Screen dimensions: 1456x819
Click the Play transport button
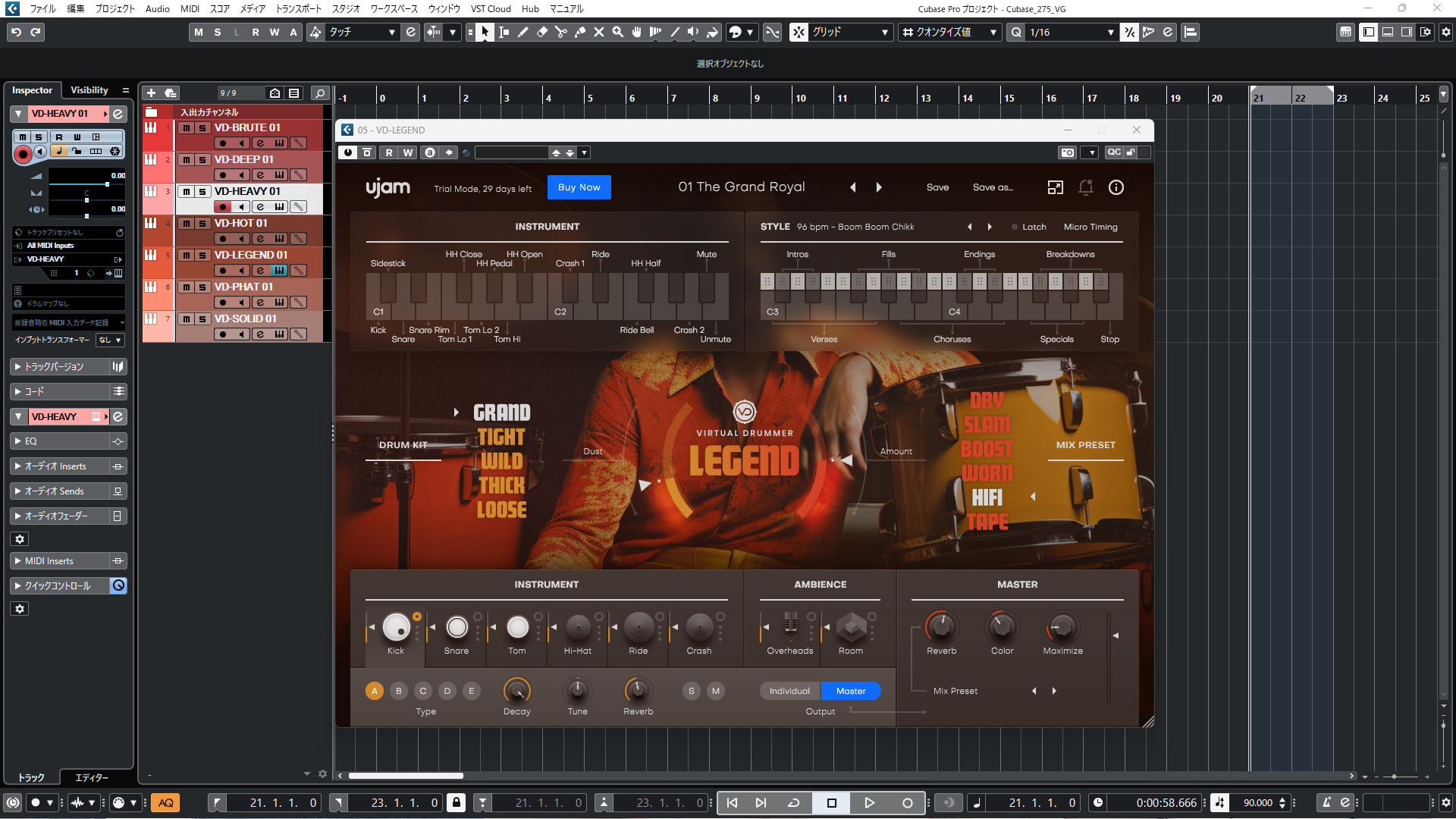(x=869, y=802)
